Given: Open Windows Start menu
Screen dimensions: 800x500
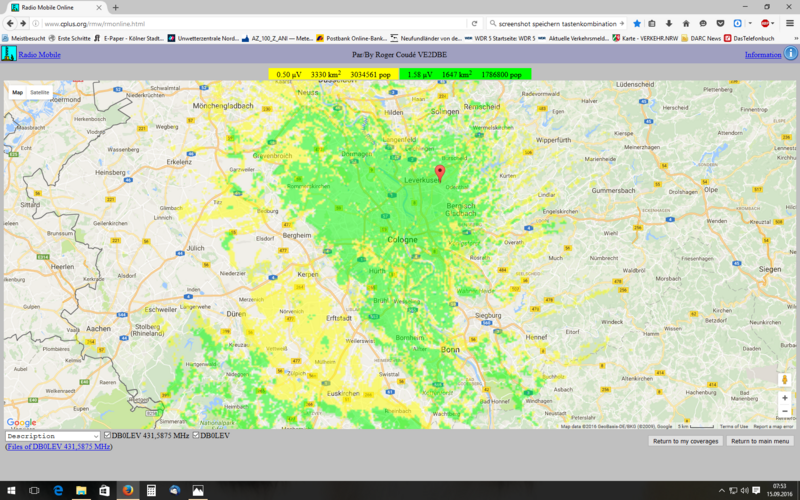Looking at the screenshot, I should coord(11,490).
